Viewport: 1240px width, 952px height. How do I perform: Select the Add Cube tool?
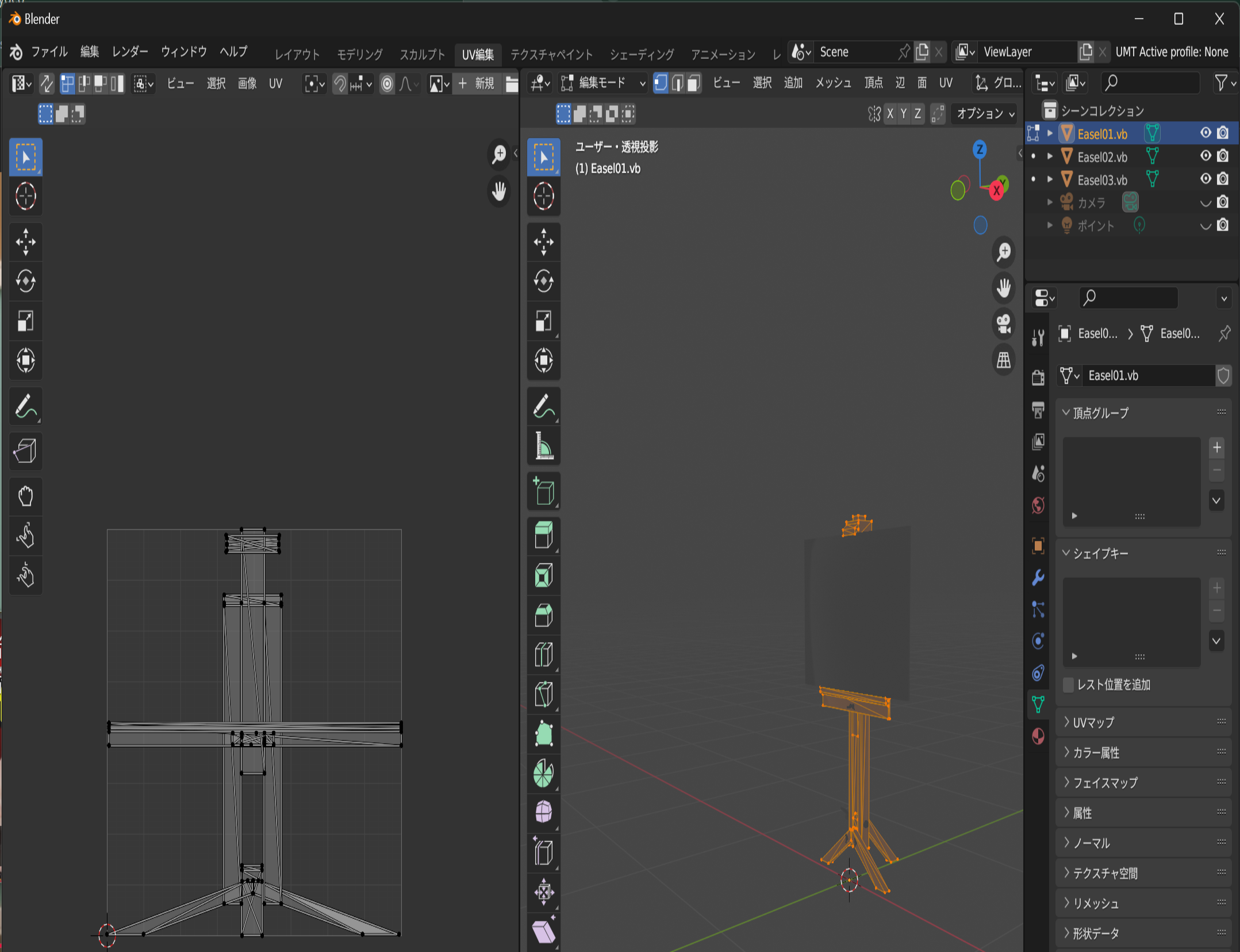[544, 492]
